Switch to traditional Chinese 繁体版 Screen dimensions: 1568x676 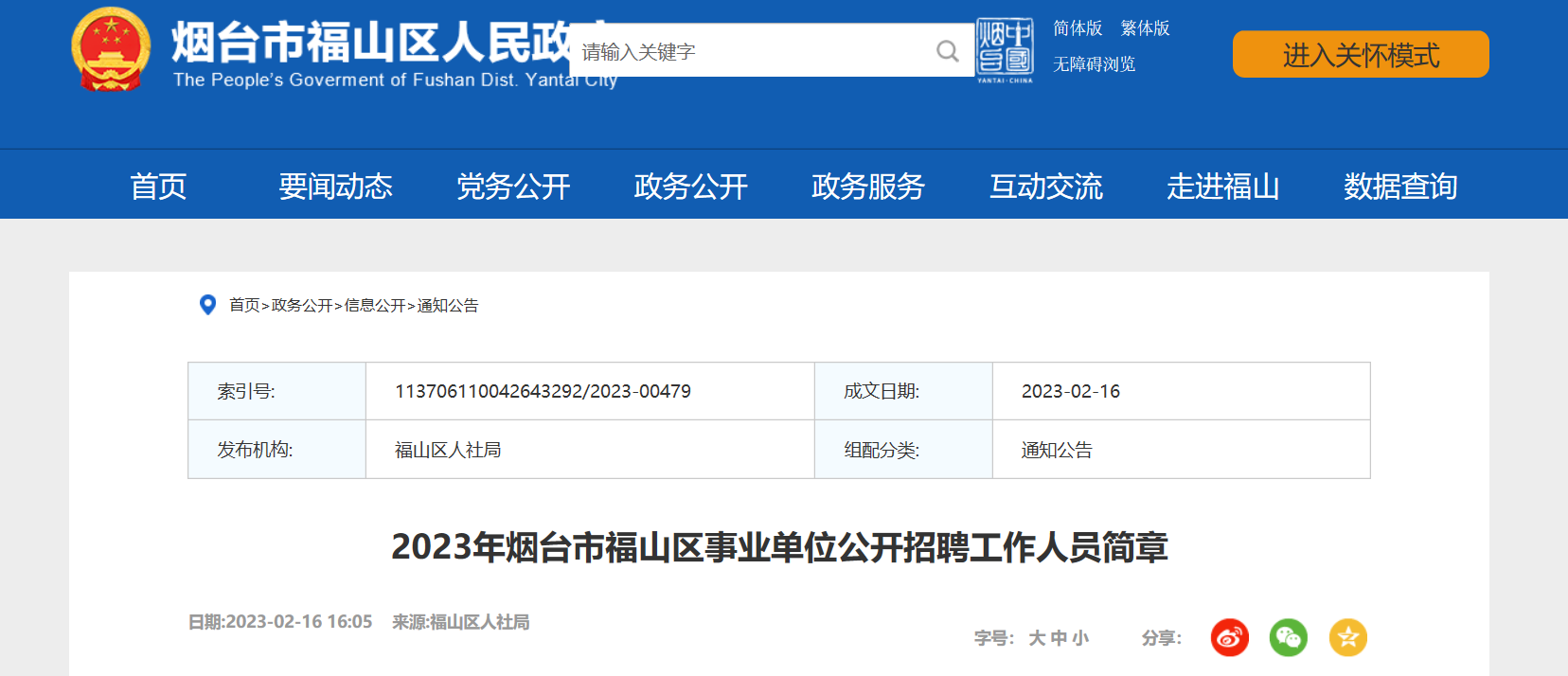pyautogui.click(x=1145, y=28)
